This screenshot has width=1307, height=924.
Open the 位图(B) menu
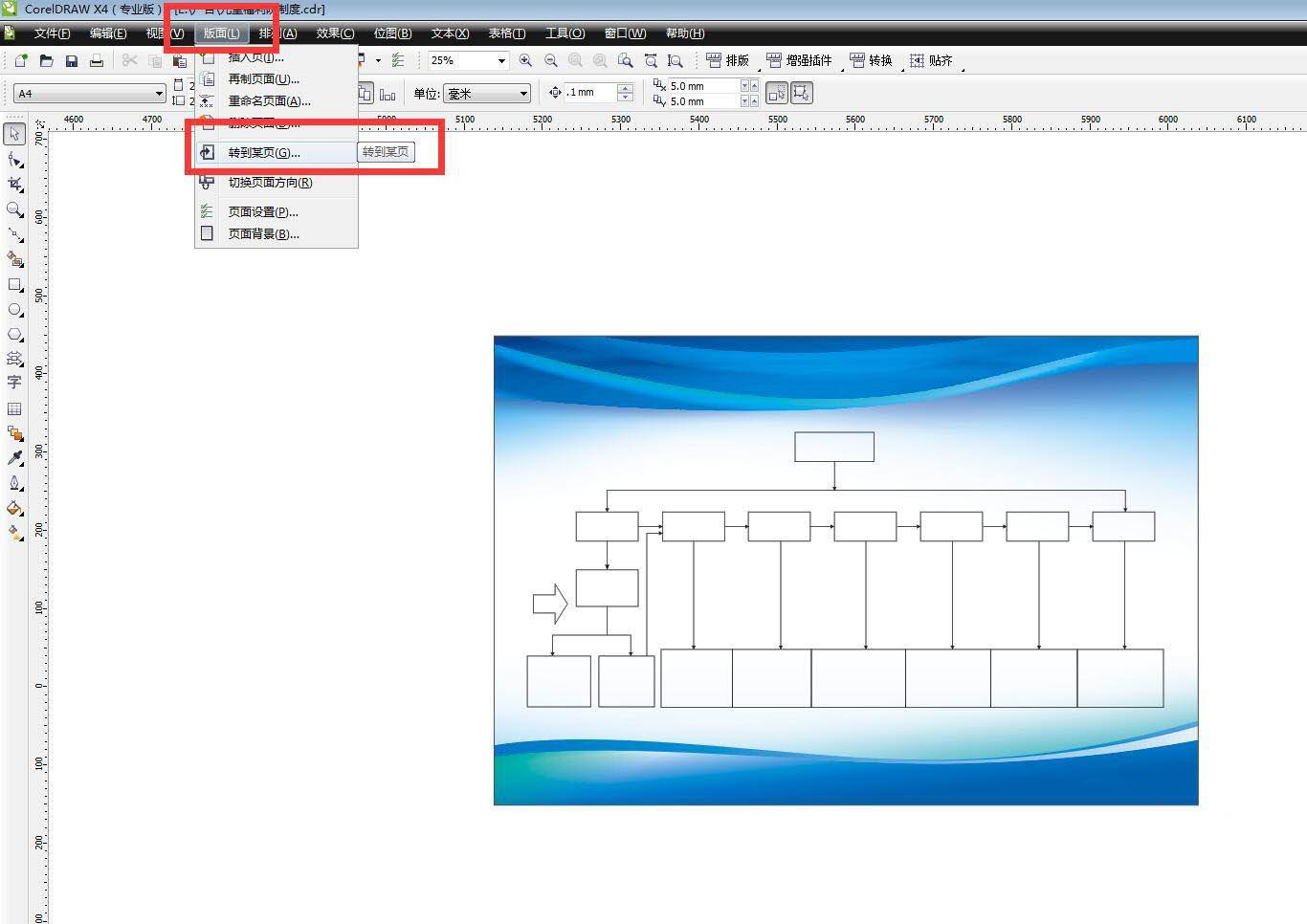click(x=392, y=33)
